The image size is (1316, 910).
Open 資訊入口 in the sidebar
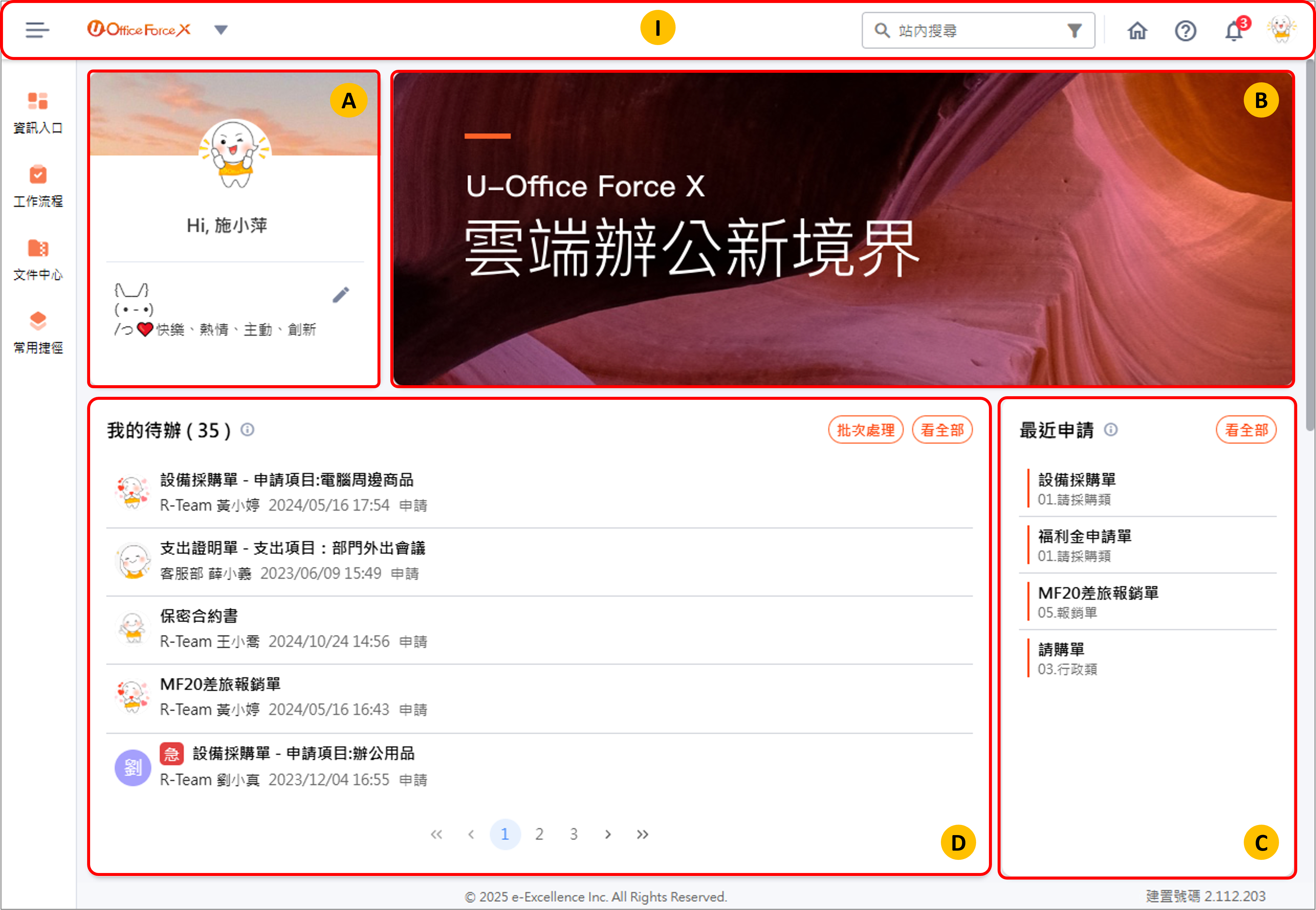(38, 113)
